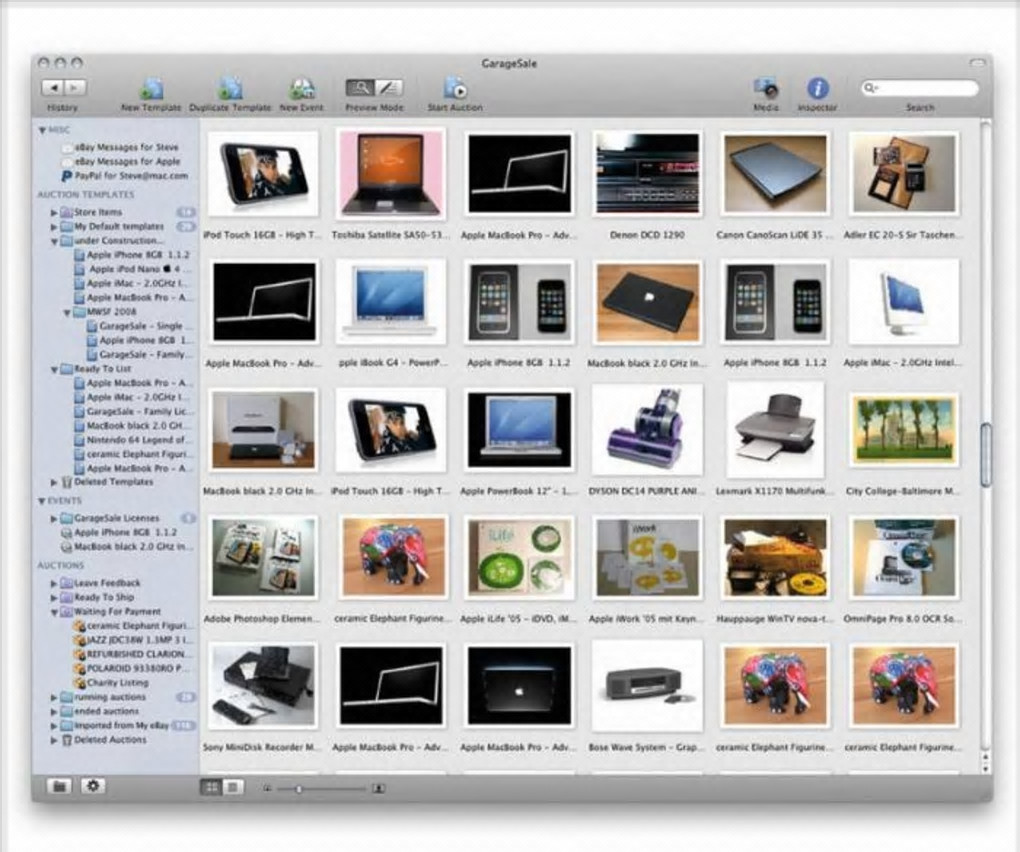Select Apple iLife '05 thumbnail

click(519, 557)
